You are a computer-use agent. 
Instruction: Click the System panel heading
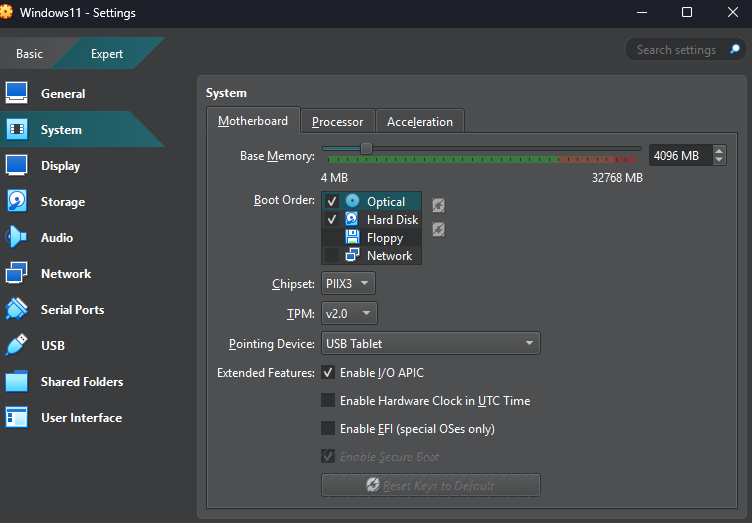pyautogui.click(x=226, y=93)
